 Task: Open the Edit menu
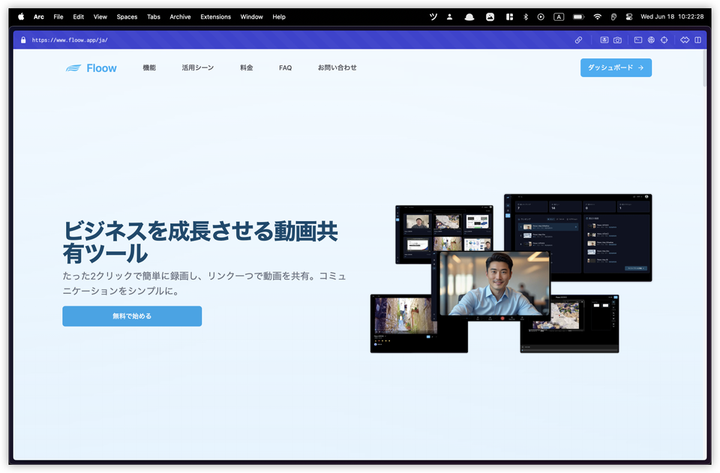tap(79, 17)
